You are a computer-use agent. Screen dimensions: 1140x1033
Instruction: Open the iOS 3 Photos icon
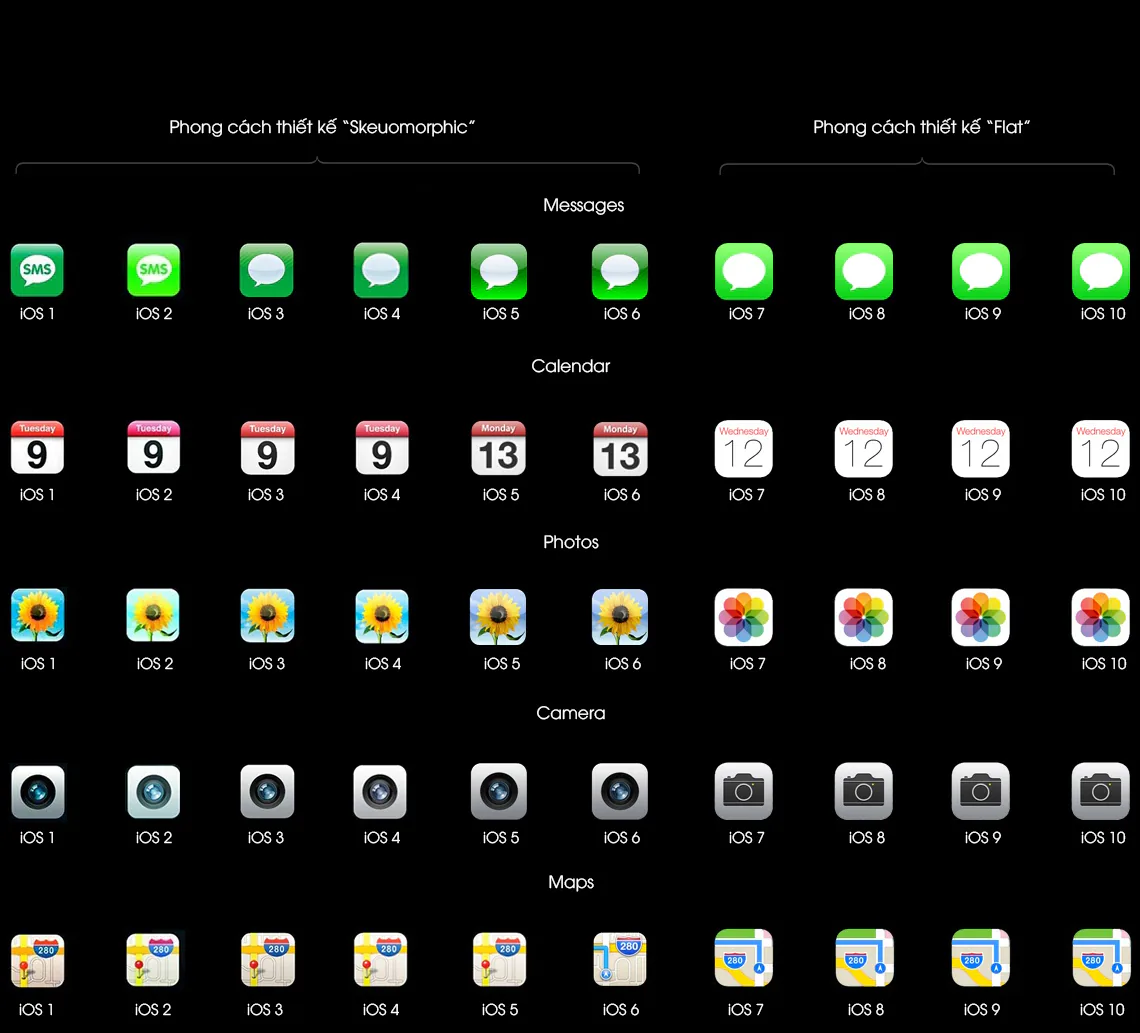click(x=268, y=616)
